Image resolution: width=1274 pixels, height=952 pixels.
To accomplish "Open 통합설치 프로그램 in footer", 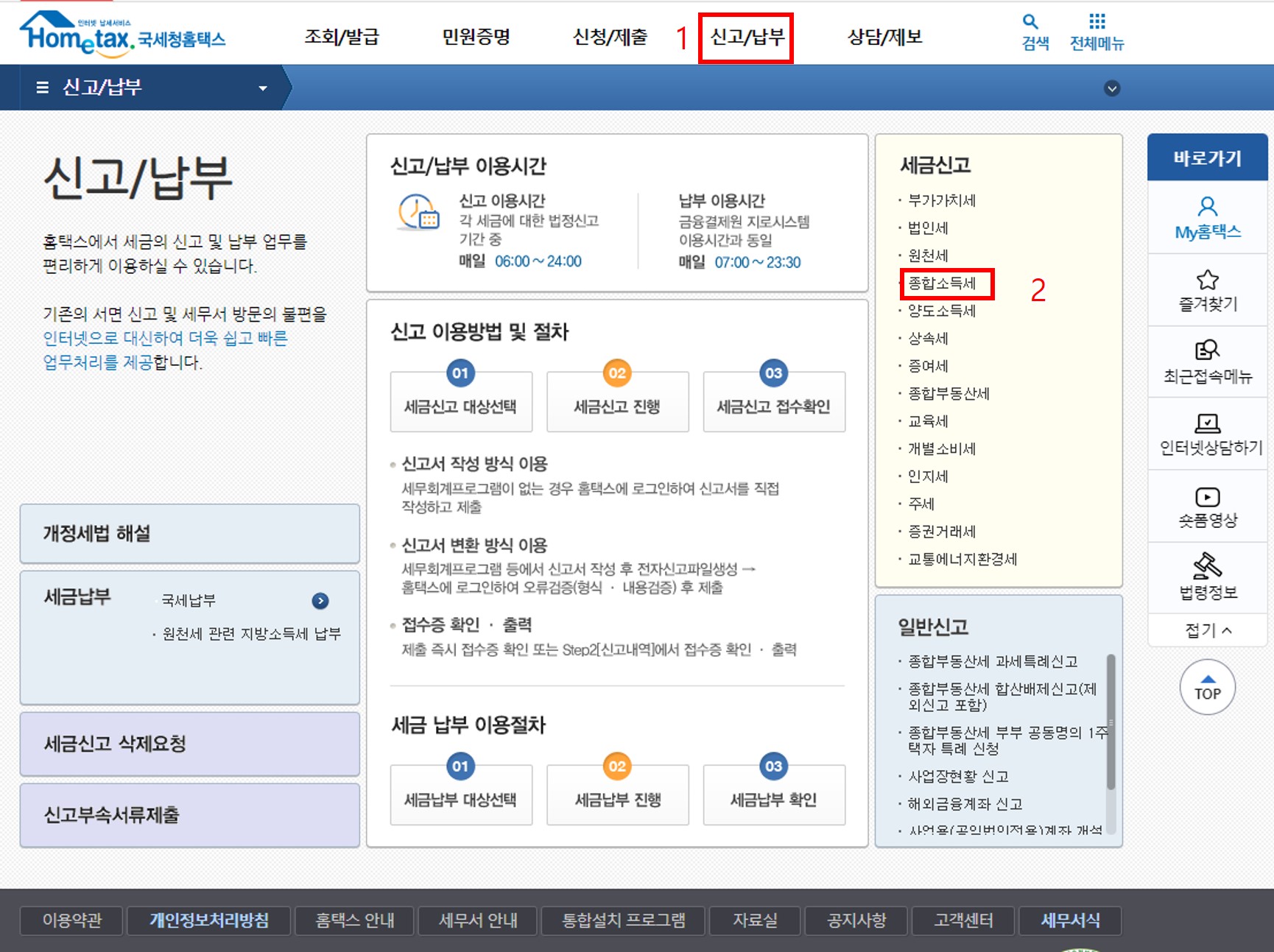I will point(624,920).
